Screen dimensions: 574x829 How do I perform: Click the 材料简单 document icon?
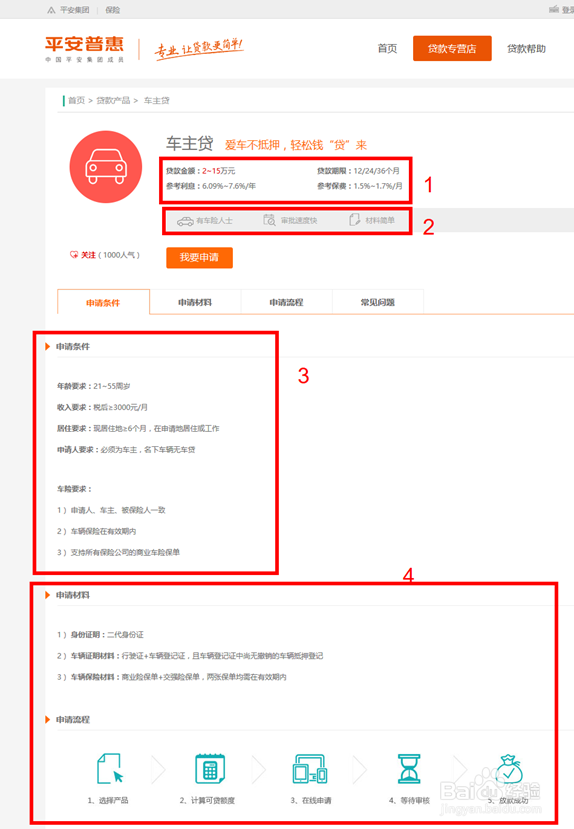(x=355, y=220)
